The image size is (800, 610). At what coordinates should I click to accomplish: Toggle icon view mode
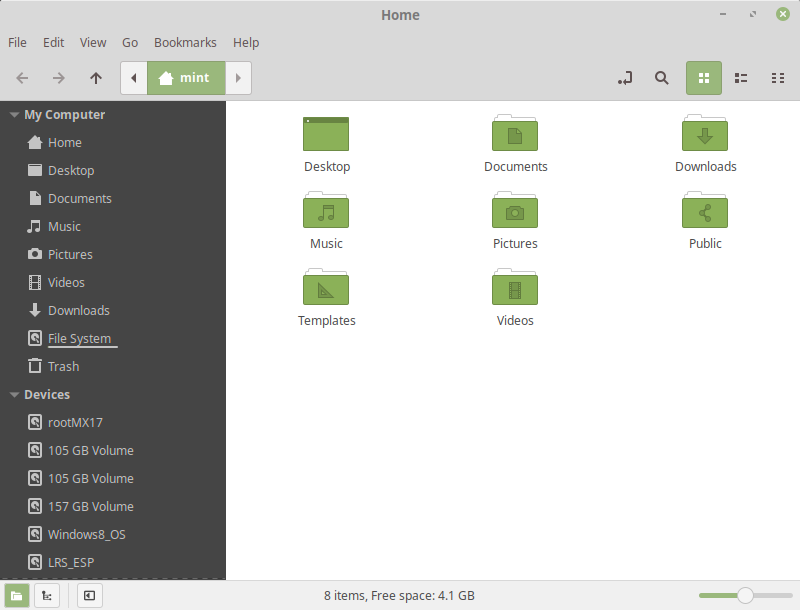[x=703, y=78]
